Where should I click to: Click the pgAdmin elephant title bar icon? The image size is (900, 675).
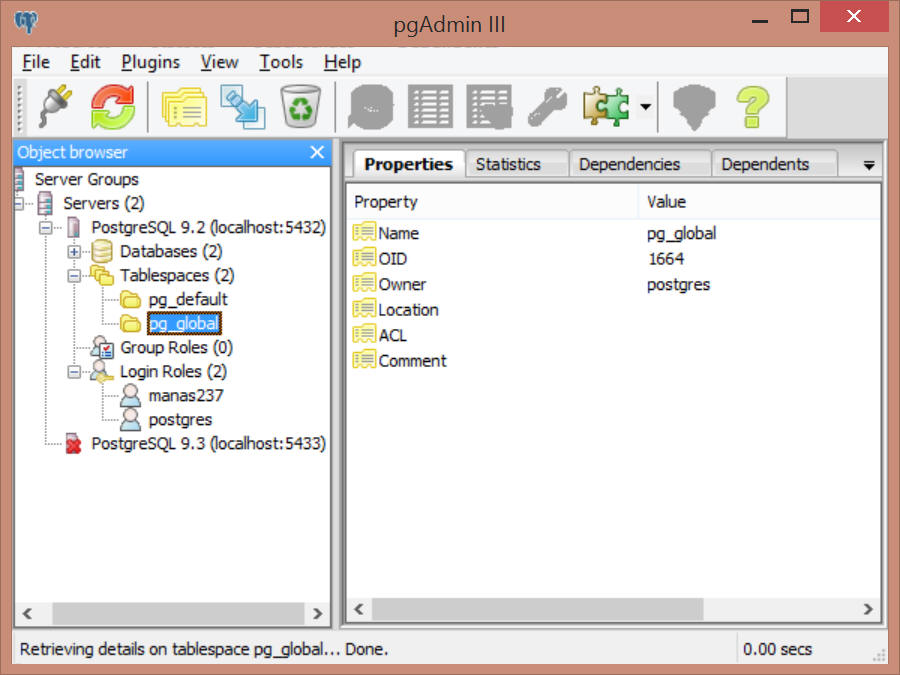click(x=26, y=23)
